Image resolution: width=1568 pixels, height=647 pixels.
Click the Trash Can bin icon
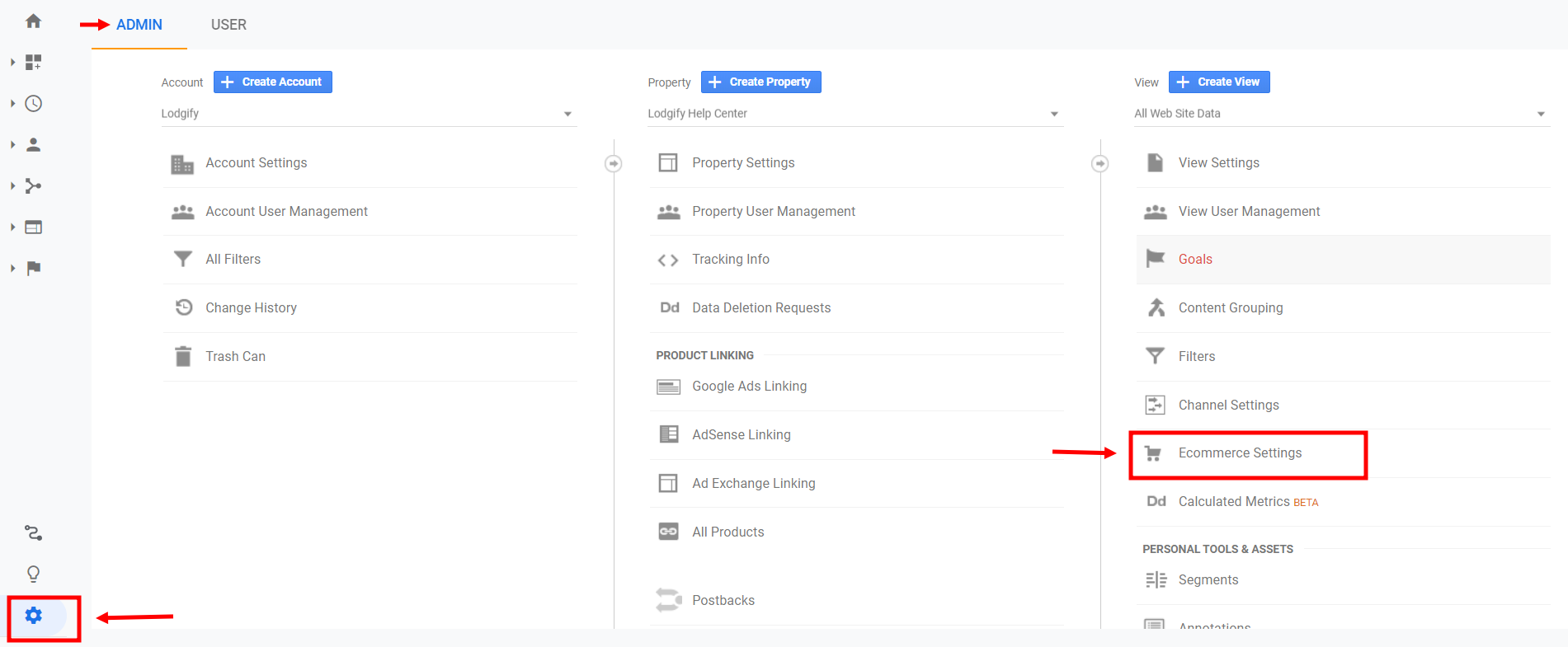[x=183, y=356]
